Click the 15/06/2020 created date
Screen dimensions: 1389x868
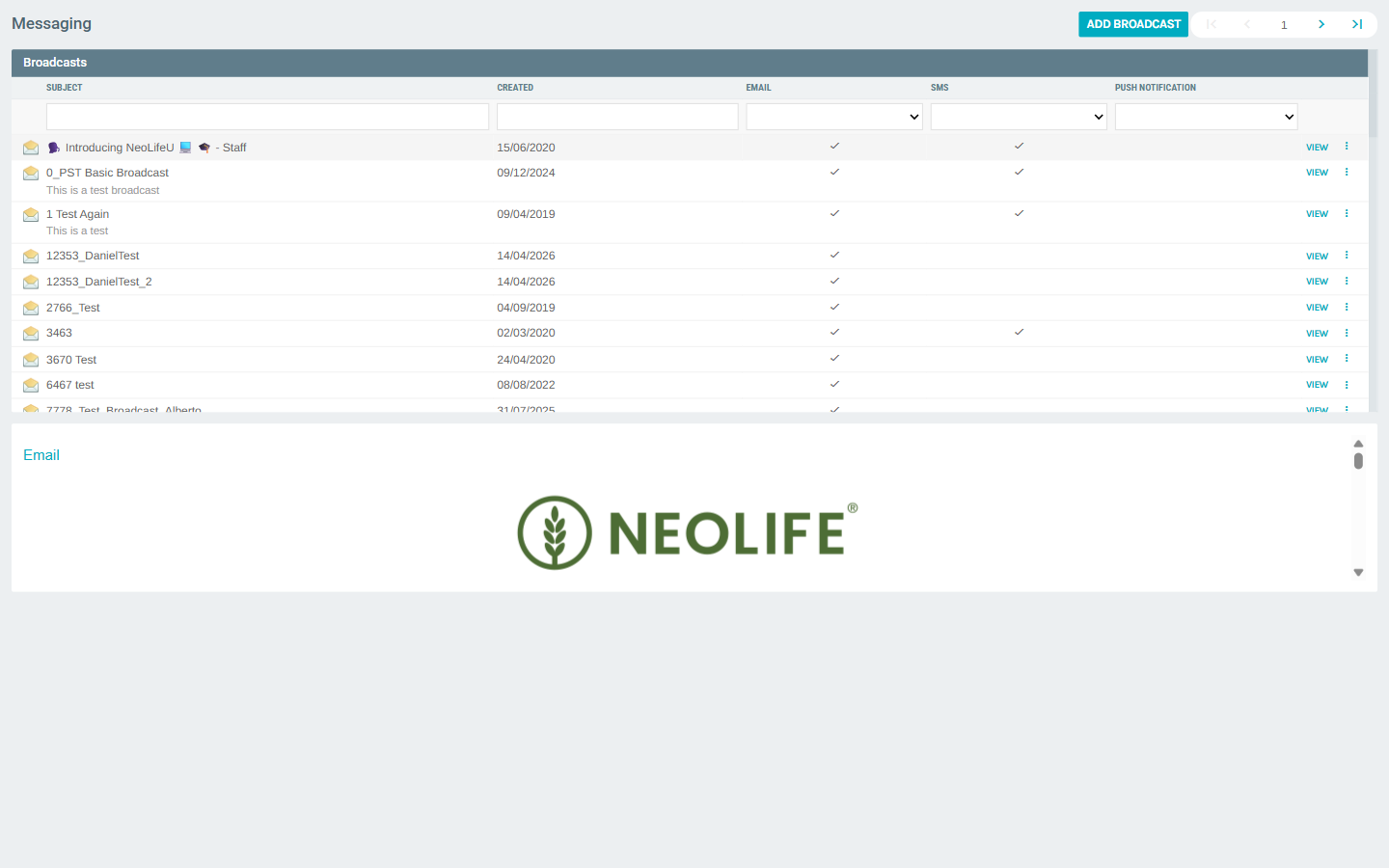coord(526,148)
